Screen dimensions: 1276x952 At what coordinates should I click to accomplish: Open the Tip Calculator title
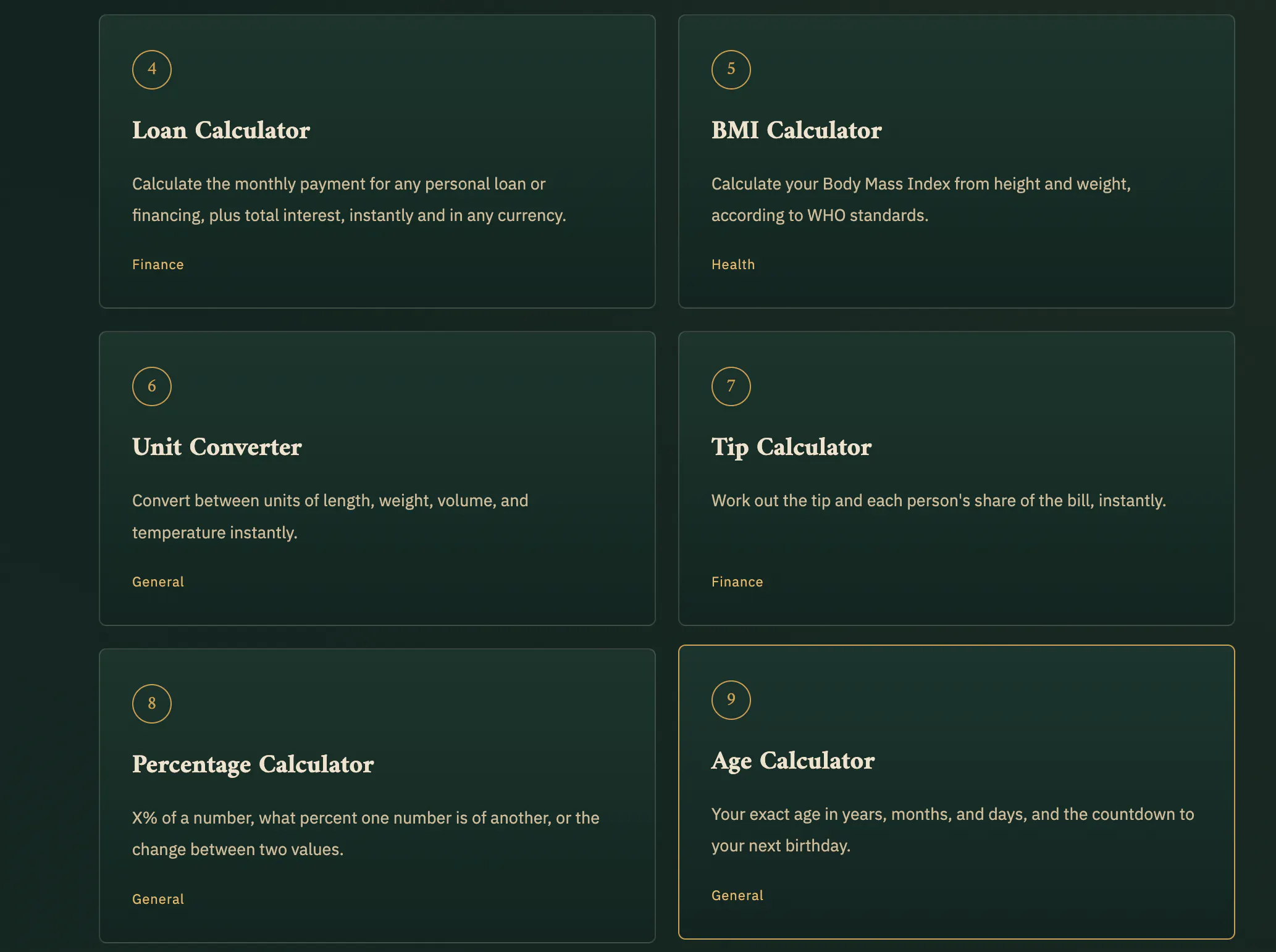[791, 448]
